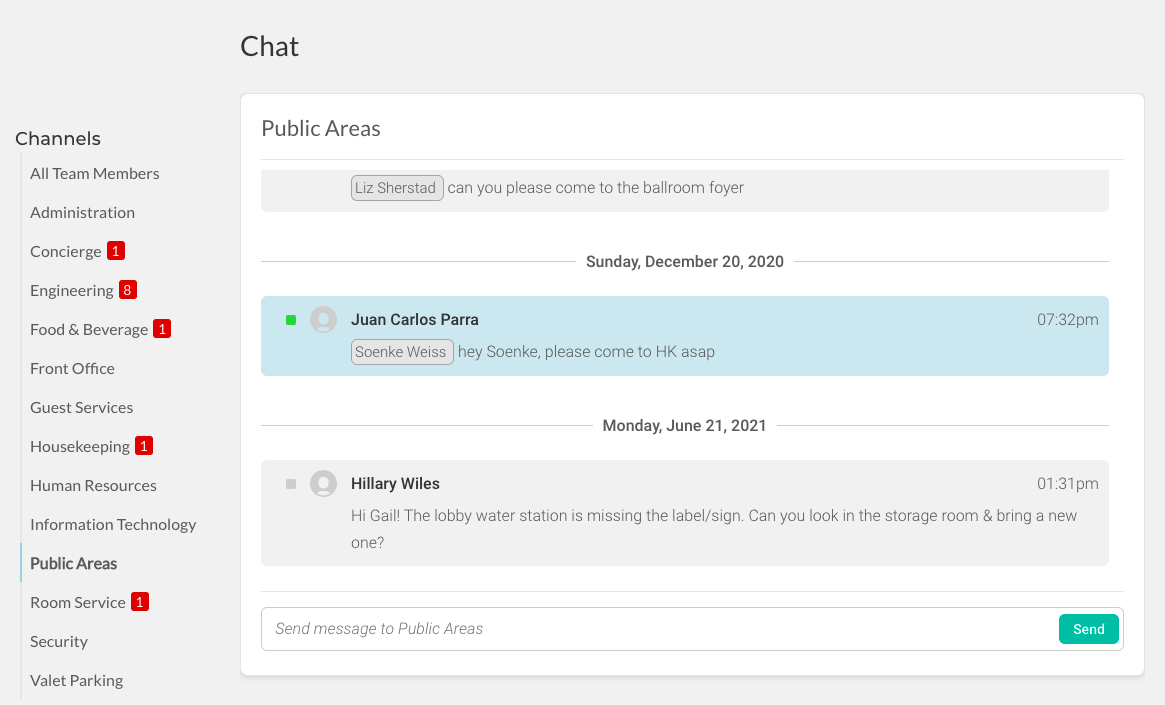1165x705 pixels.
Task: Go to the Valet Parking channel
Action: pos(77,680)
